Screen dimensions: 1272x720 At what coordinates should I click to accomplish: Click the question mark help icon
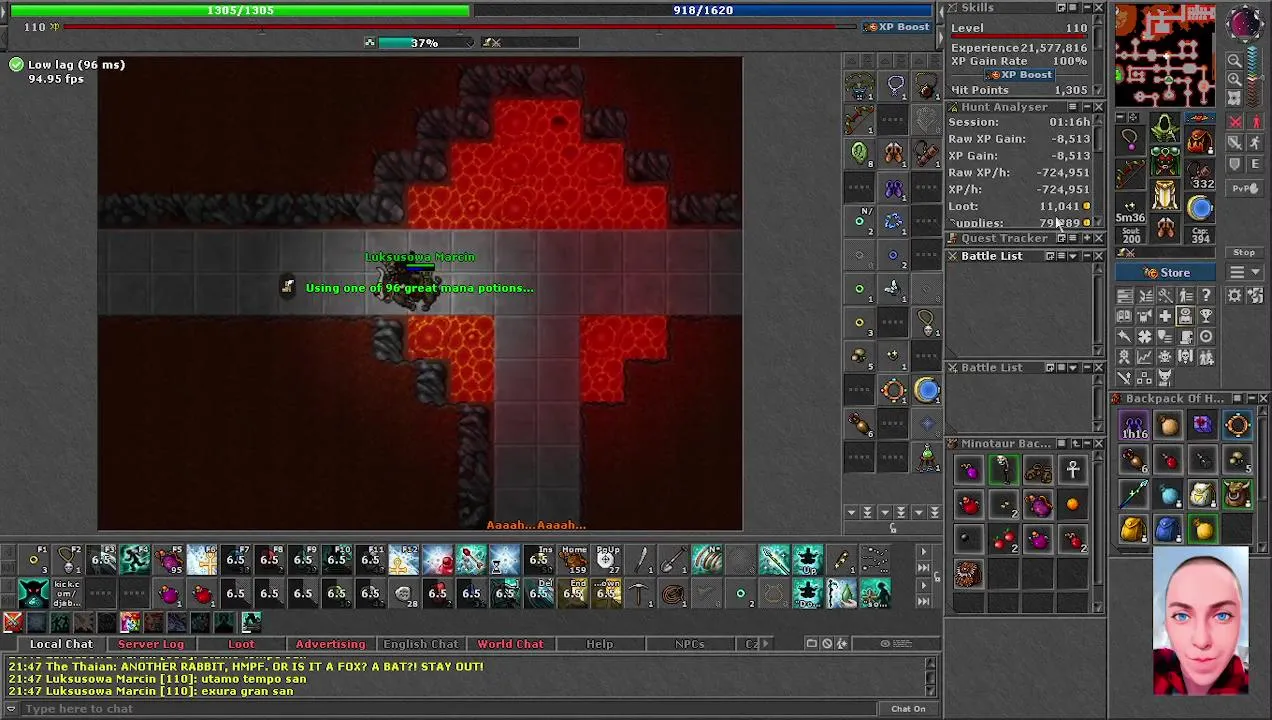(1206, 295)
